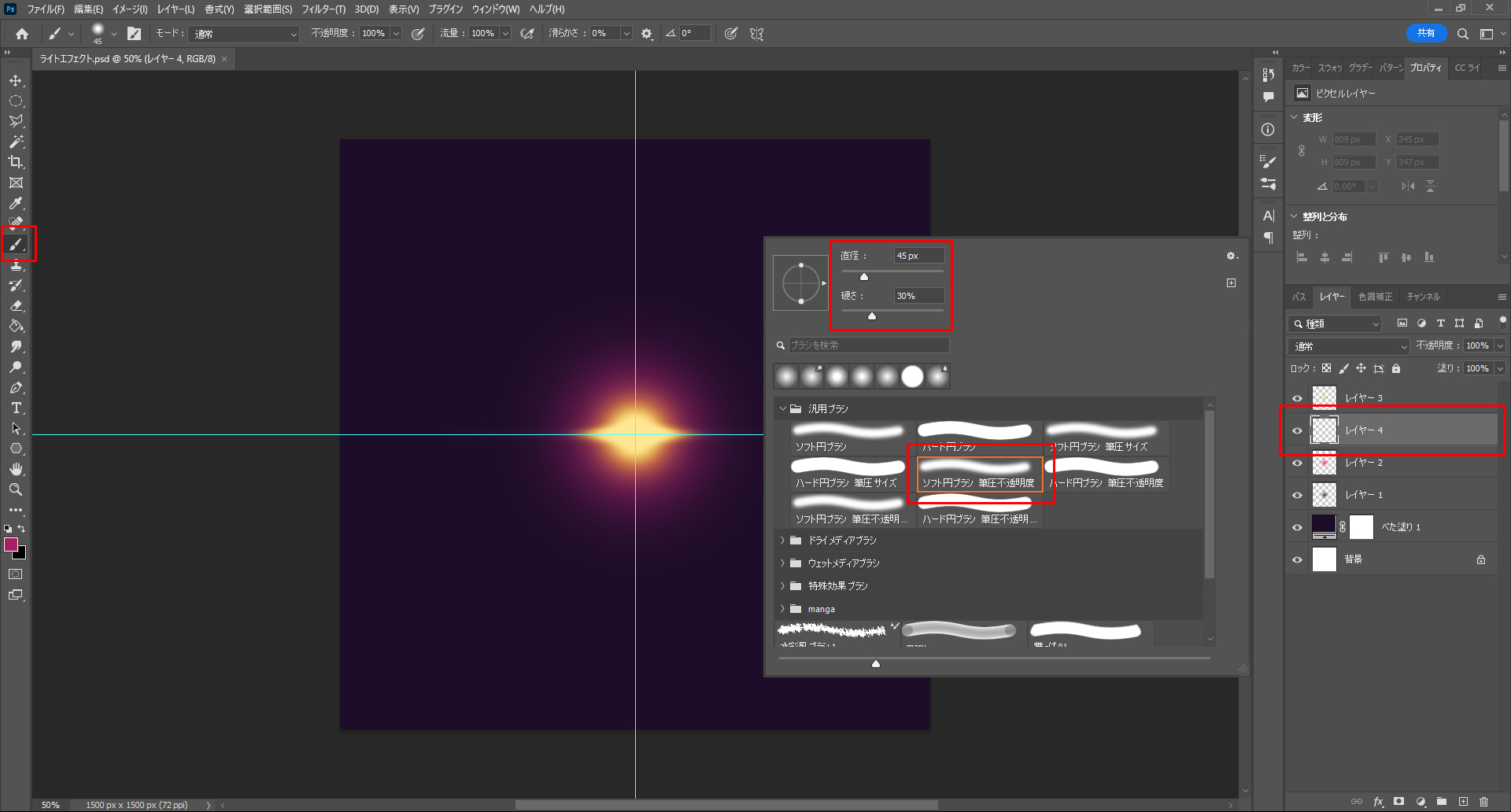Select the Crop tool

16,162
